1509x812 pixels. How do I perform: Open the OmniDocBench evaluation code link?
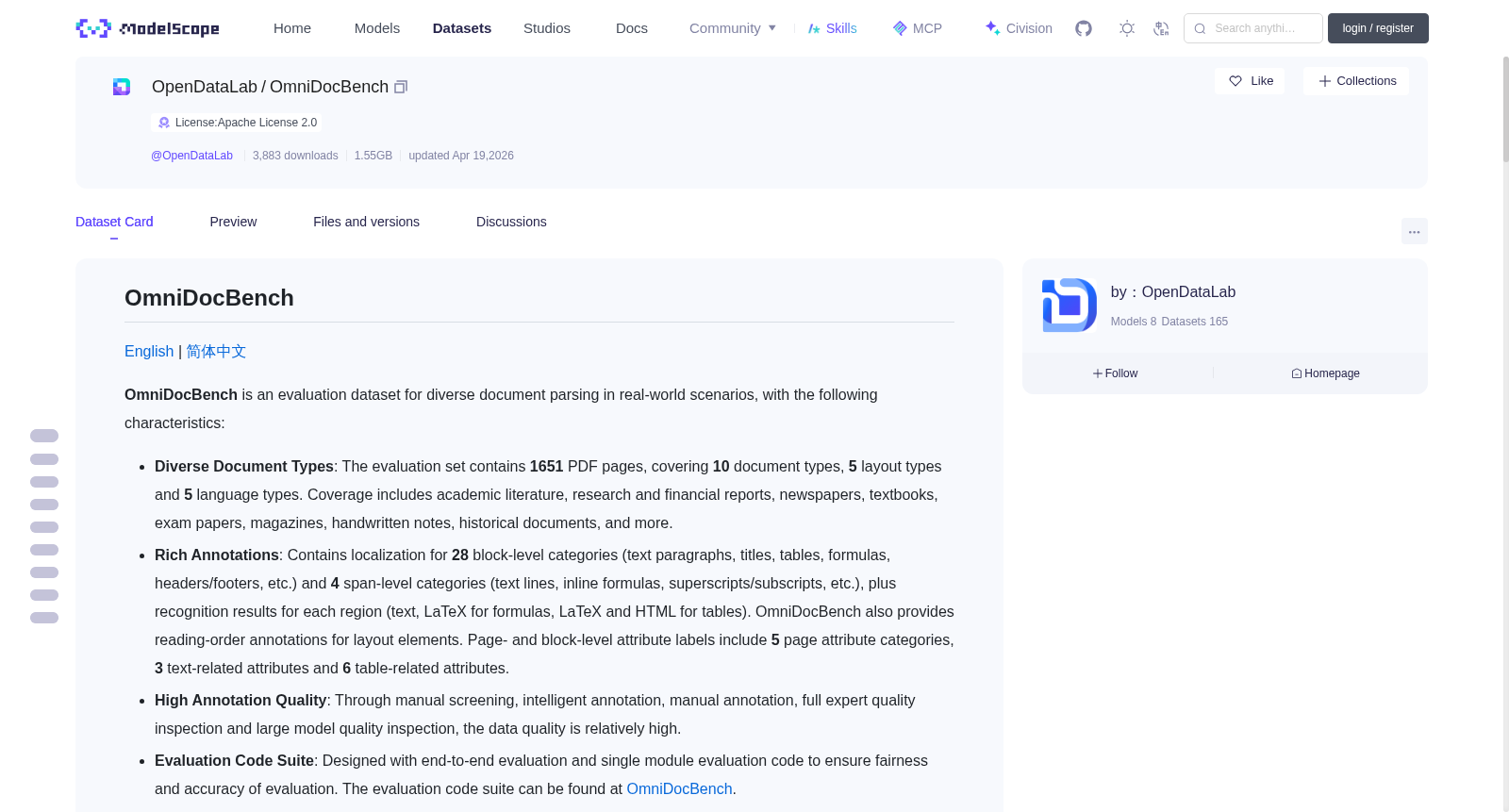click(679, 788)
